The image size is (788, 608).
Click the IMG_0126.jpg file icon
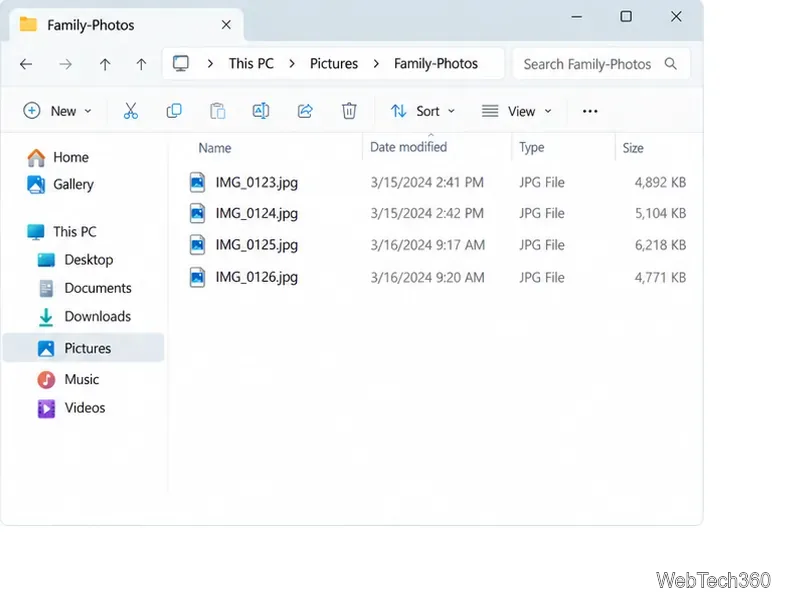click(x=198, y=277)
